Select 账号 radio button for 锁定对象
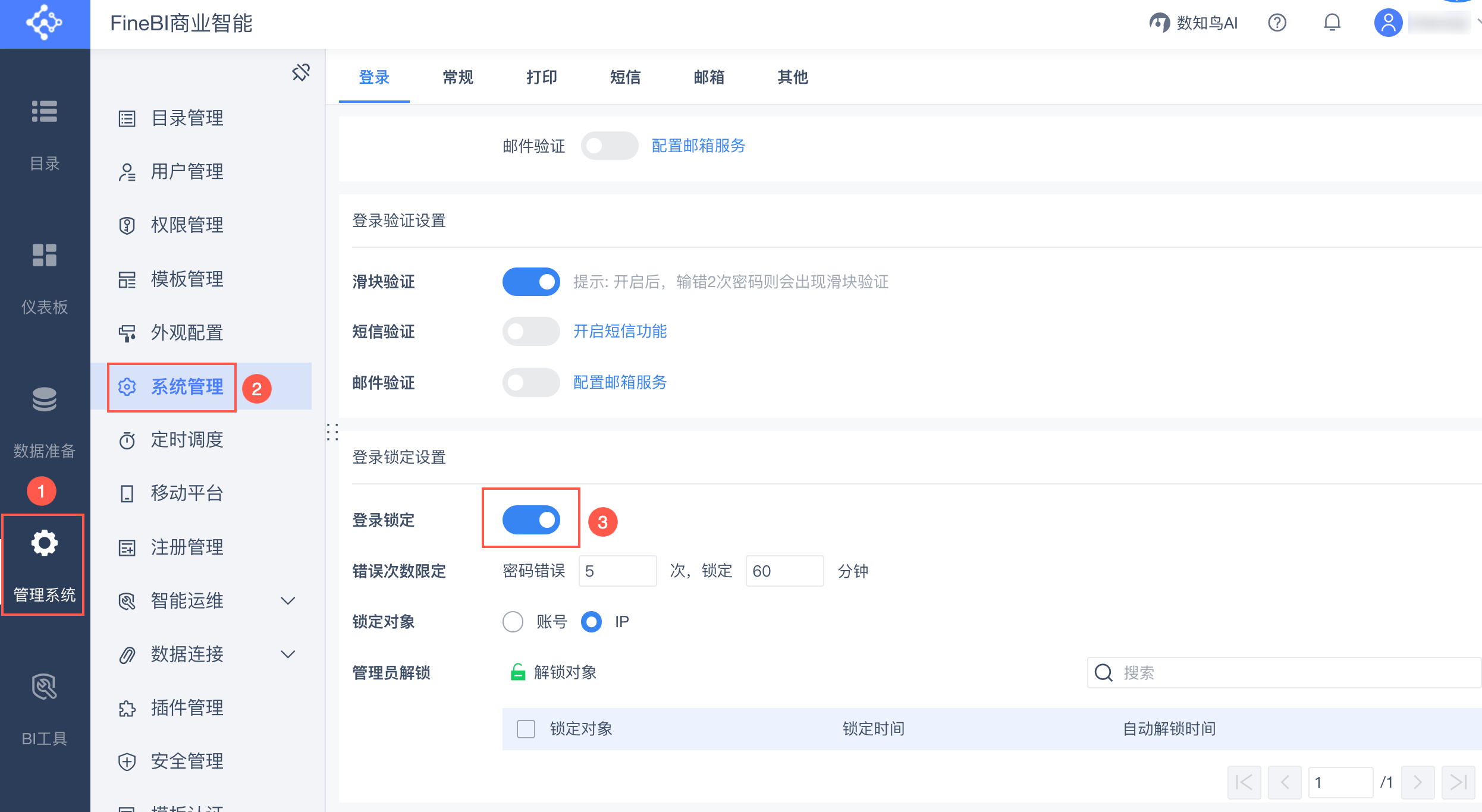 click(x=513, y=622)
